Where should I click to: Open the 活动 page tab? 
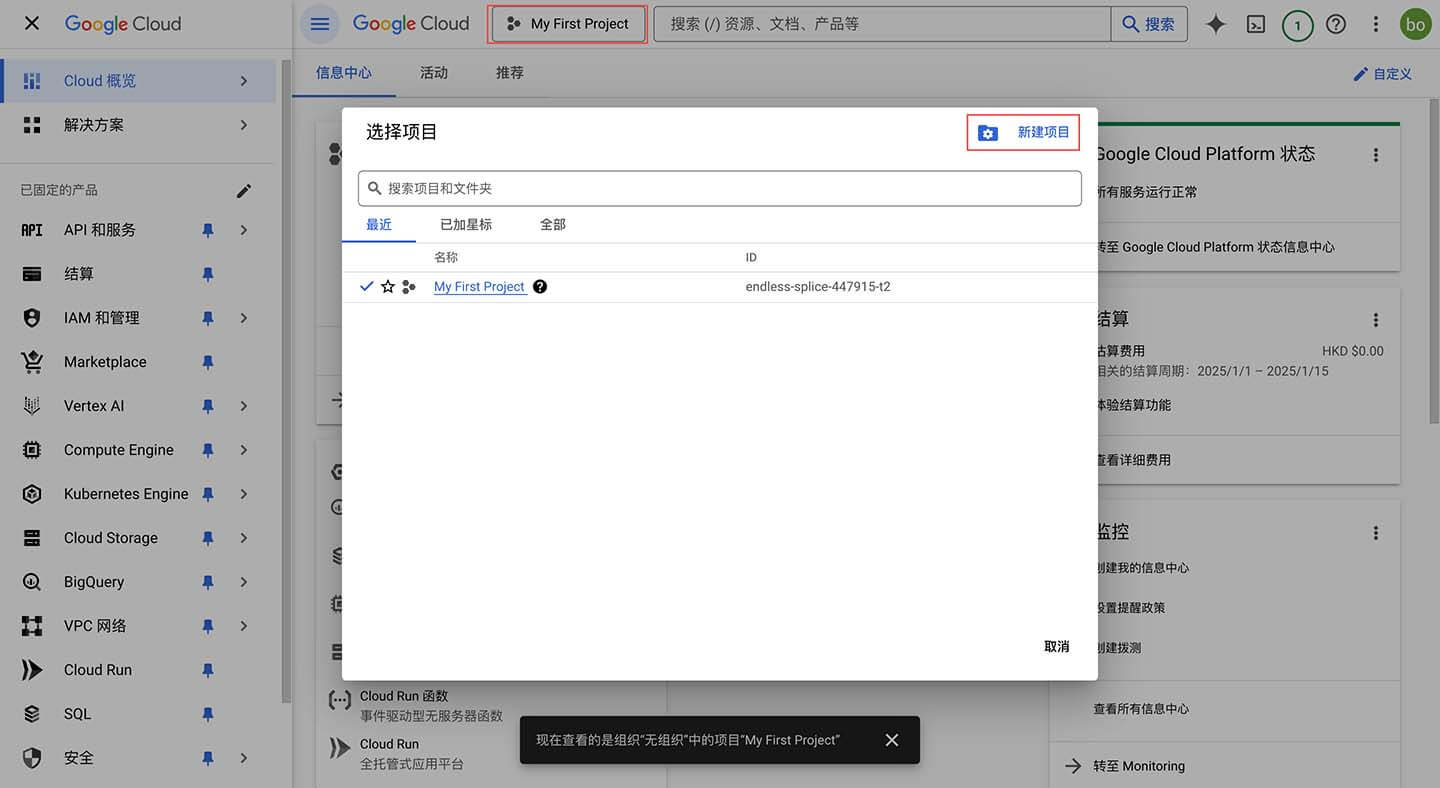pos(434,73)
